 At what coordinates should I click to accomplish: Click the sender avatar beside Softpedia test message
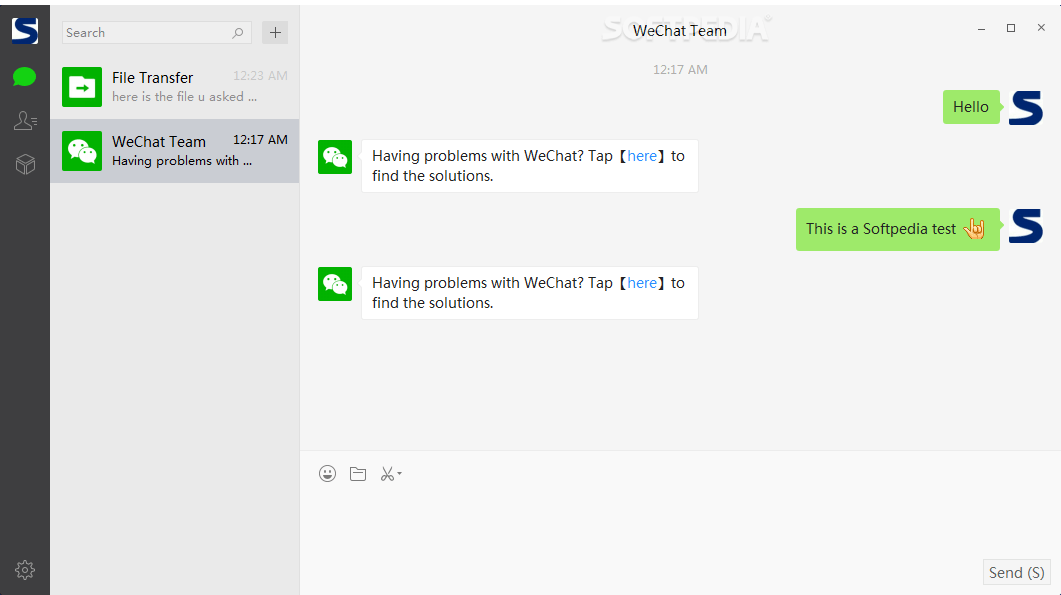(x=1026, y=226)
